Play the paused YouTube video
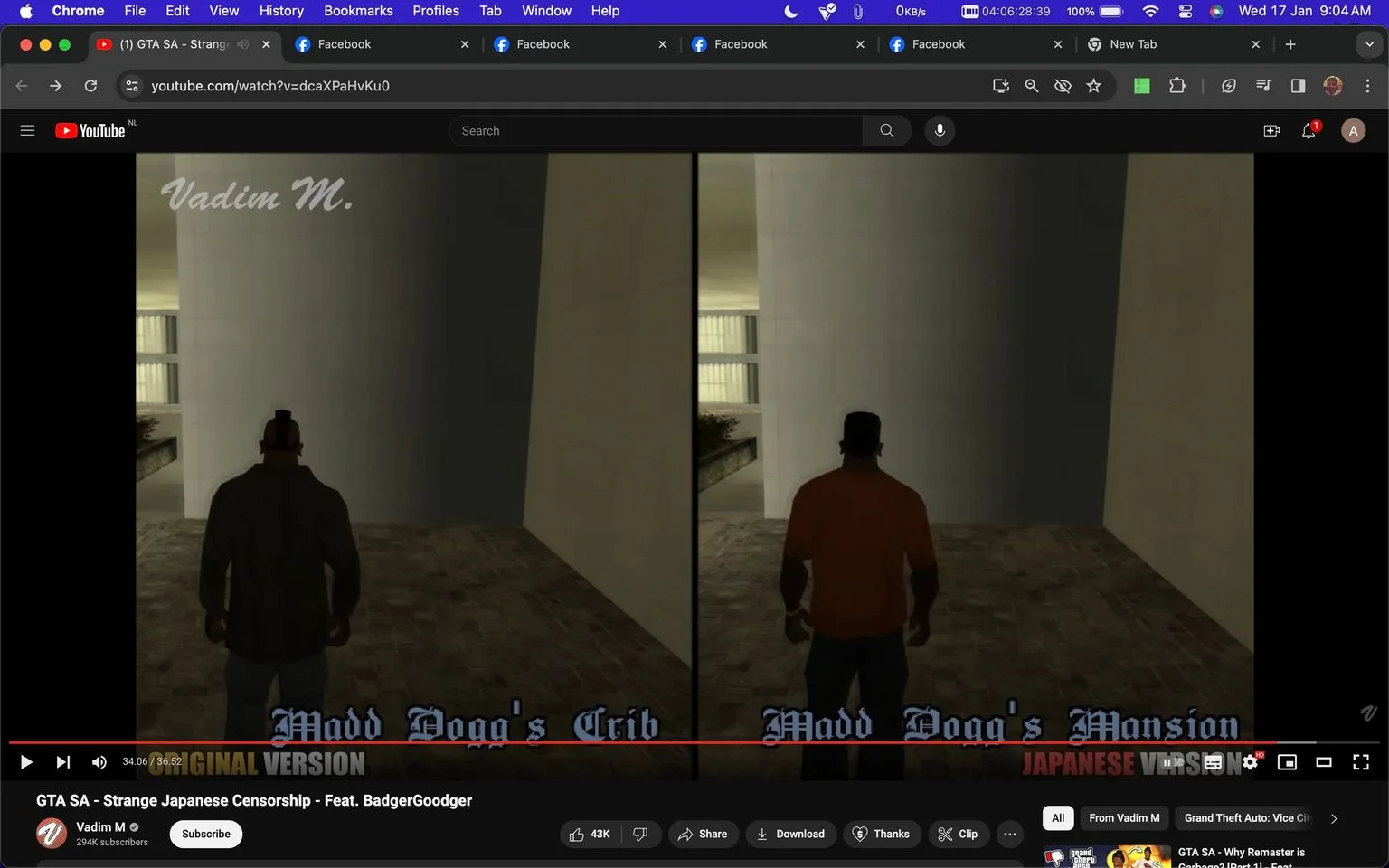 [26, 762]
